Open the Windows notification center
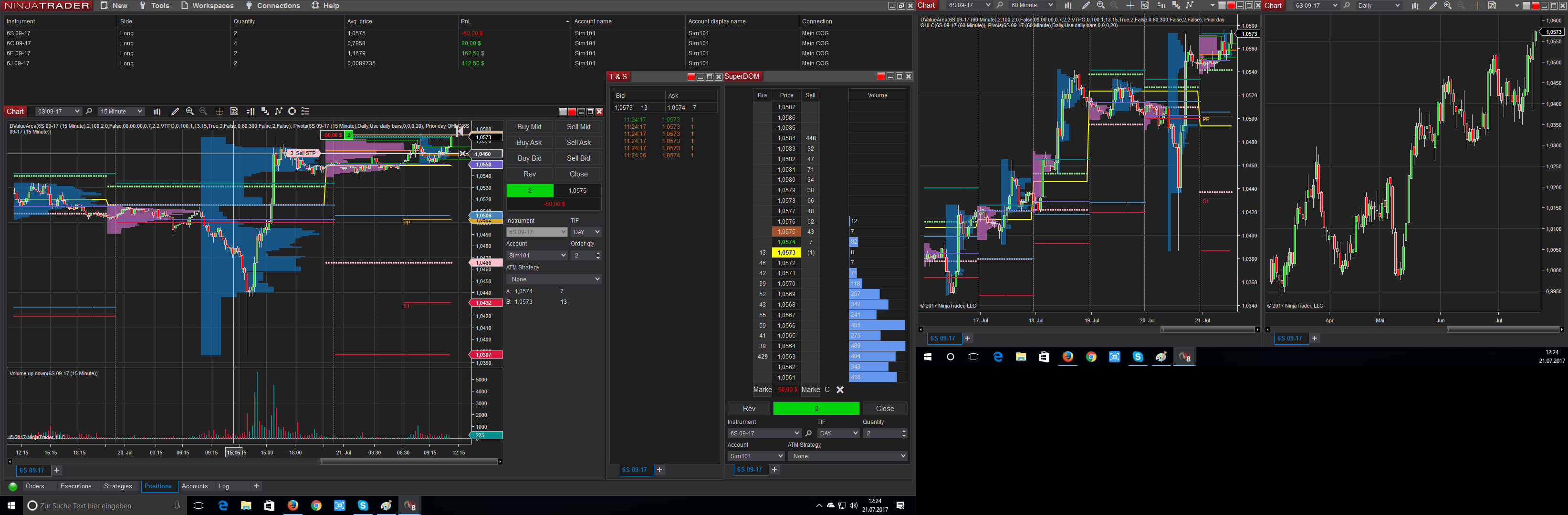The image size is (1568, 515). [900, 506]
